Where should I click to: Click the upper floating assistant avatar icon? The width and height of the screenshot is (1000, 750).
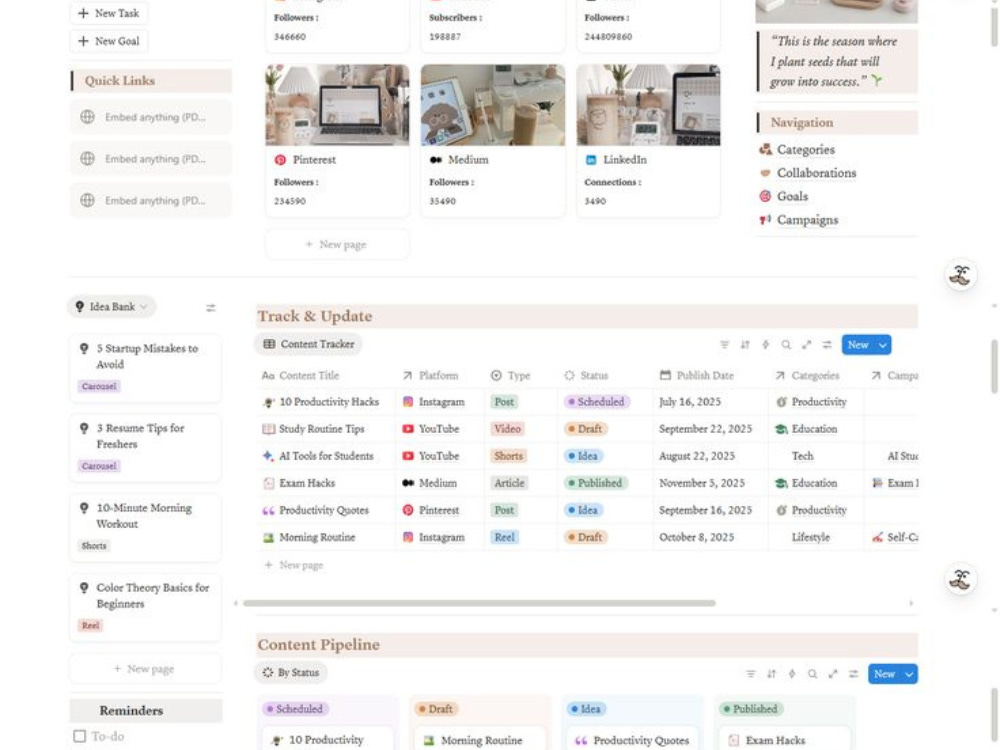click(x=960, y=276)
